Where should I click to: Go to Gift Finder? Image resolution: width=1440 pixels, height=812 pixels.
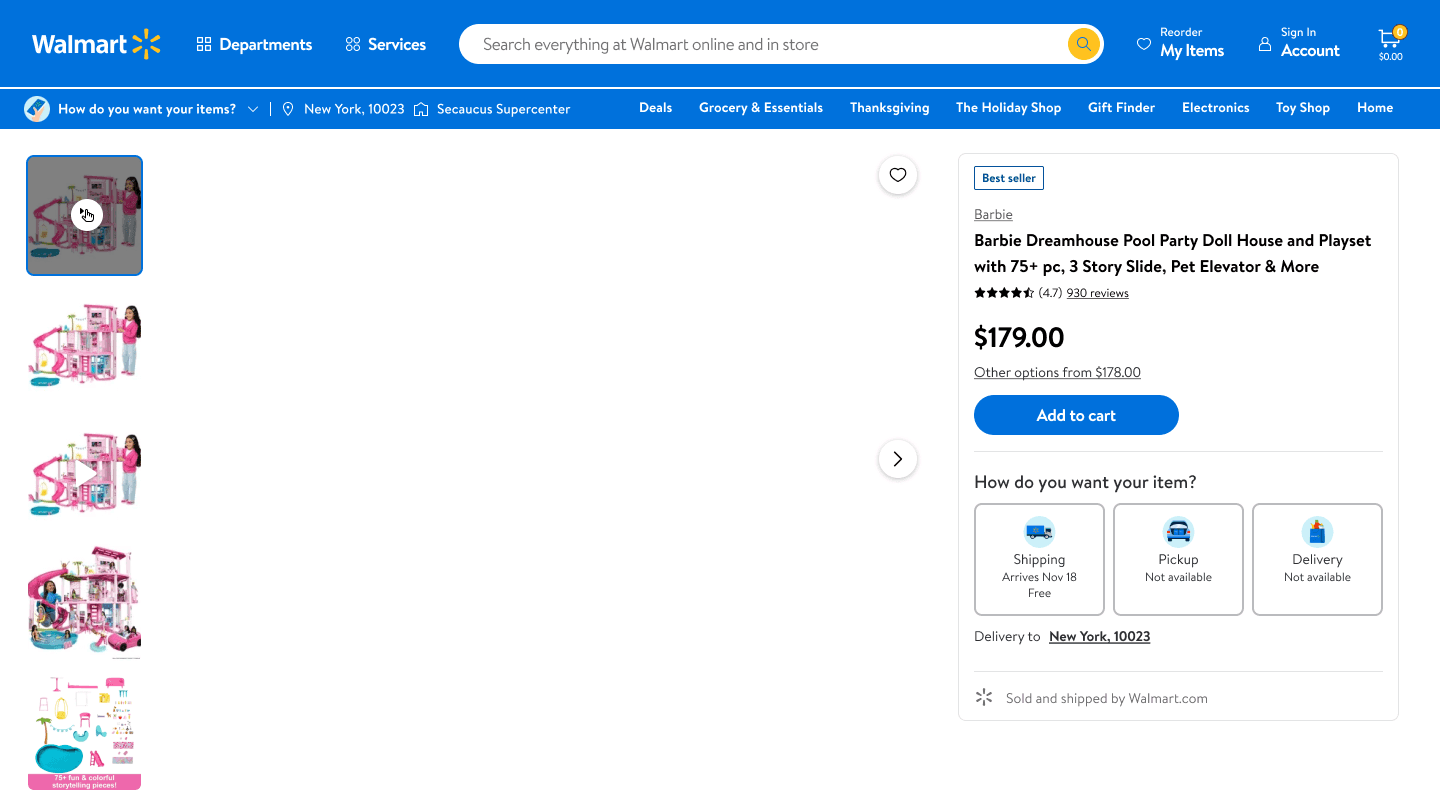click(1121, 107)
